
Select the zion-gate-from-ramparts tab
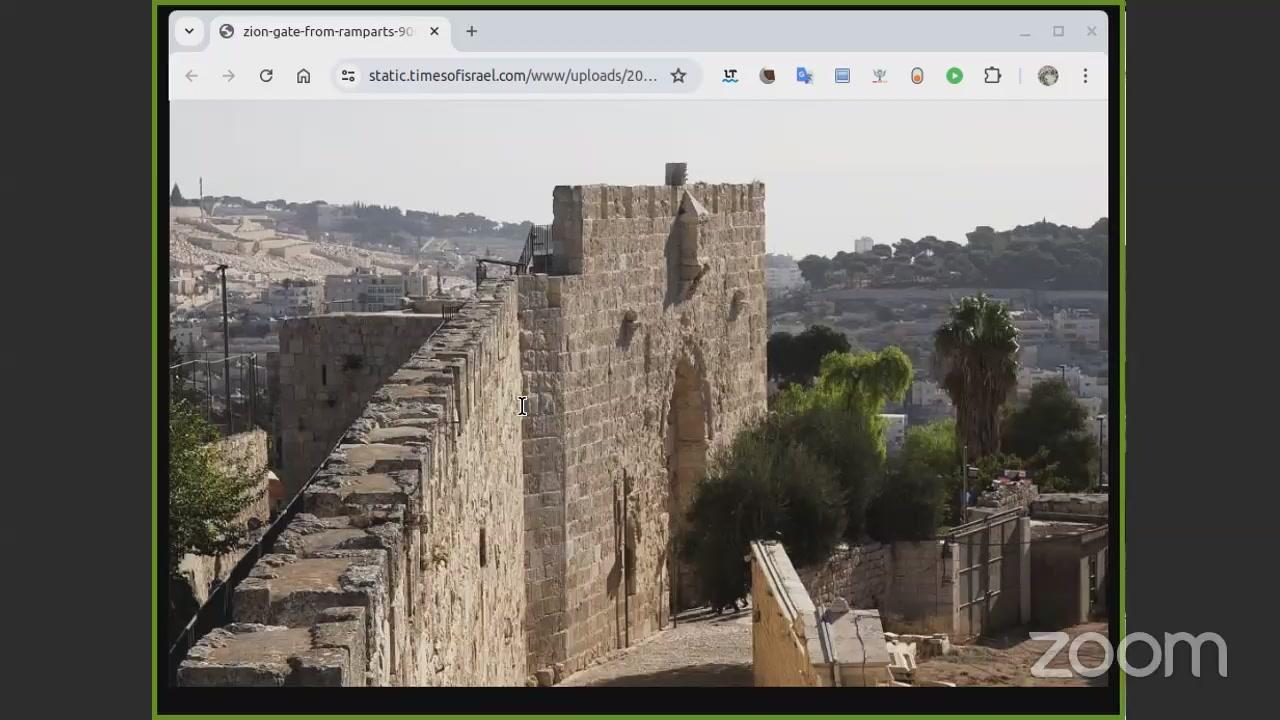tap(328, 32)
